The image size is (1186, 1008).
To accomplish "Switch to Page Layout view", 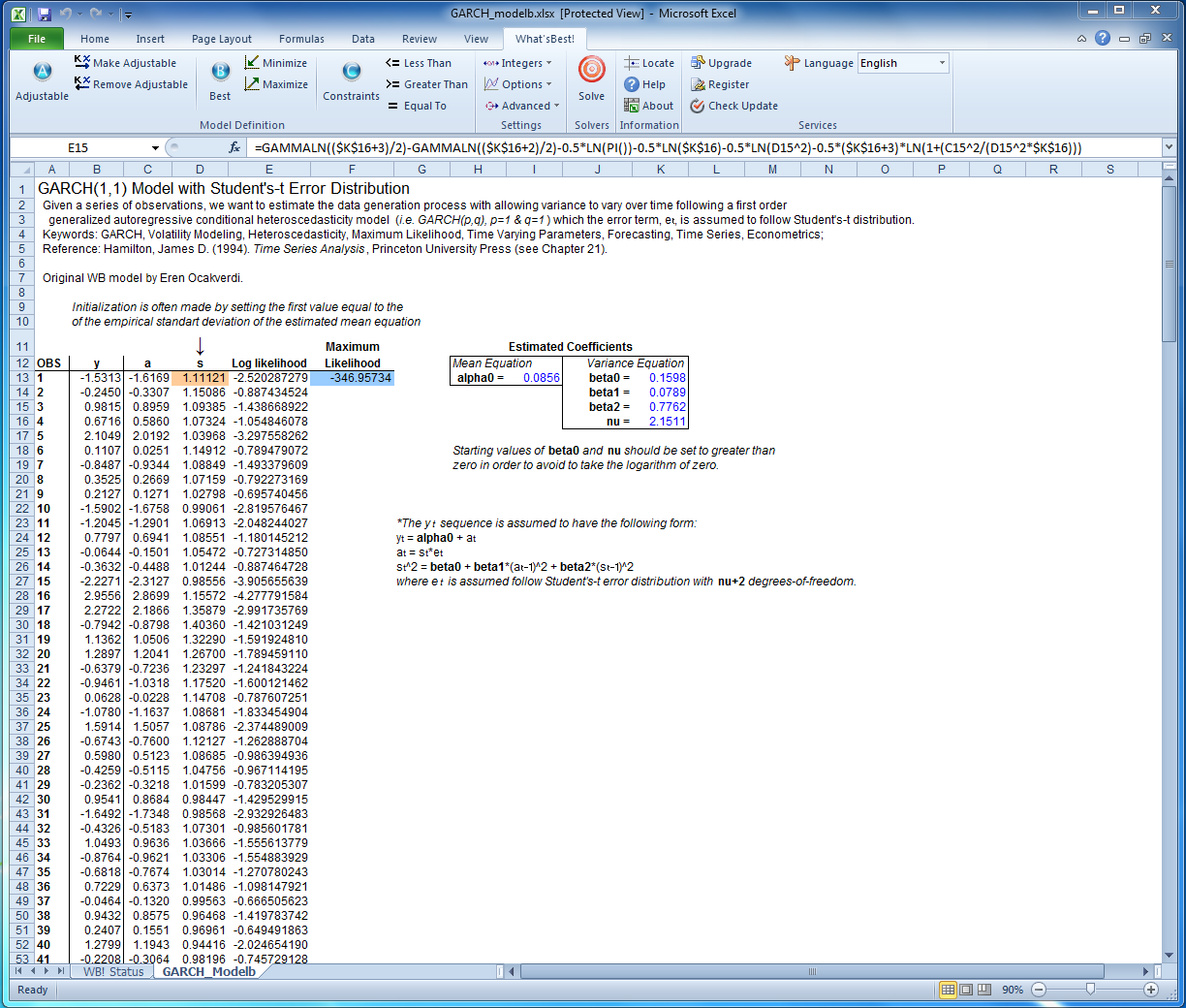I will point(965,990).
